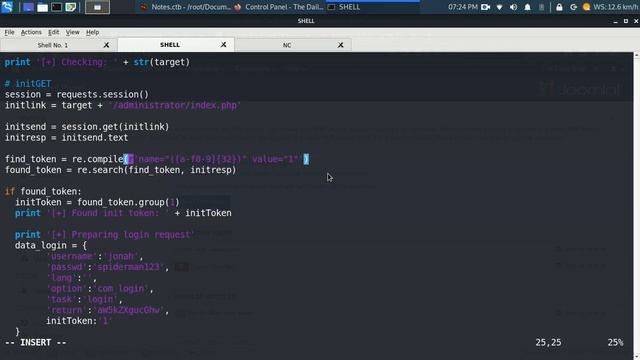The width and height of the screenshot is (640, 360).
Task: Open the network status tray icon
Action: 500,7
